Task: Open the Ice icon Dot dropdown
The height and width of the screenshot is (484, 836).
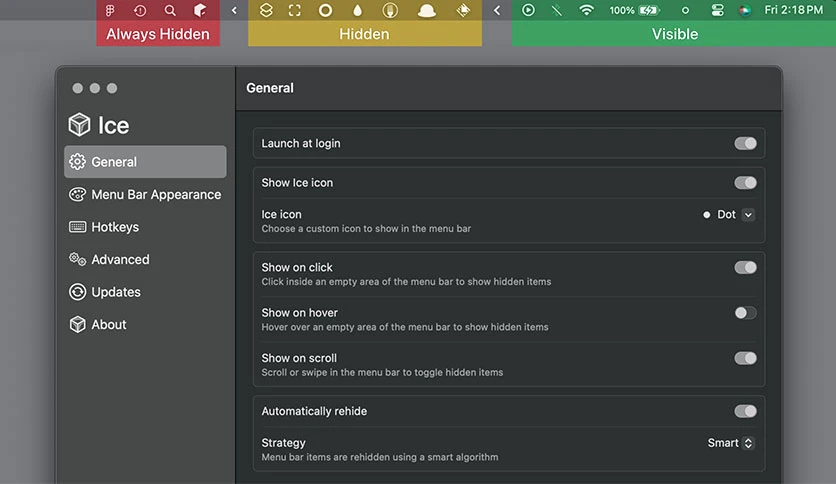Action: coord(728,215)
